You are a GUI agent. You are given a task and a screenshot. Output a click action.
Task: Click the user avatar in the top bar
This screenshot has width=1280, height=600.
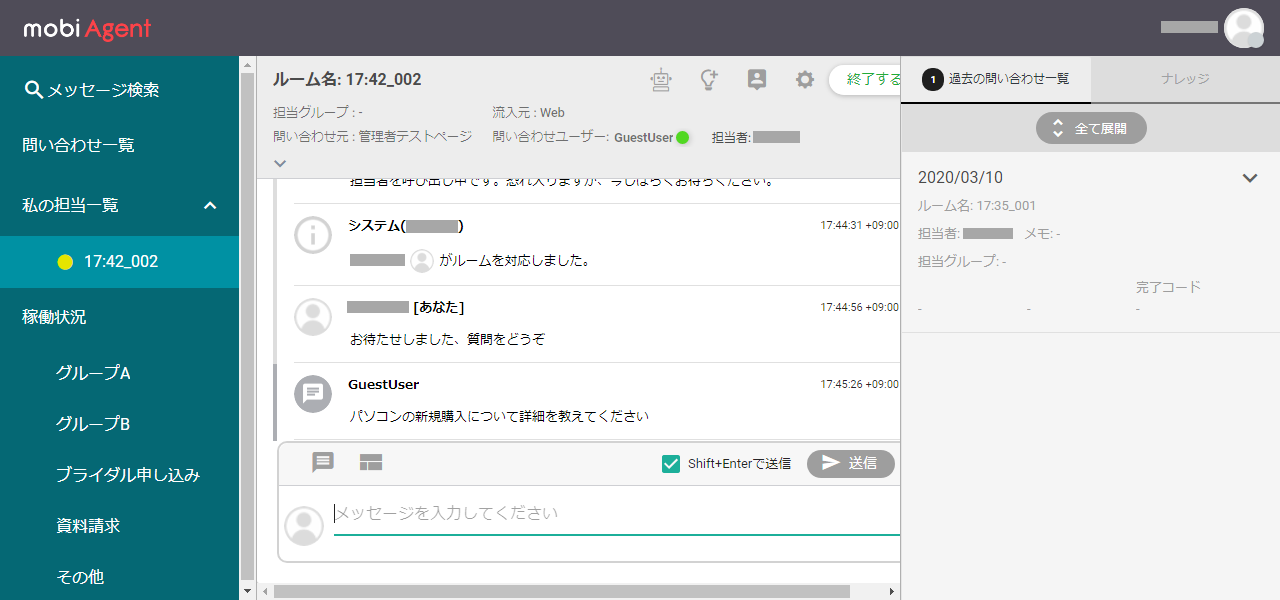coord(1244,28)
